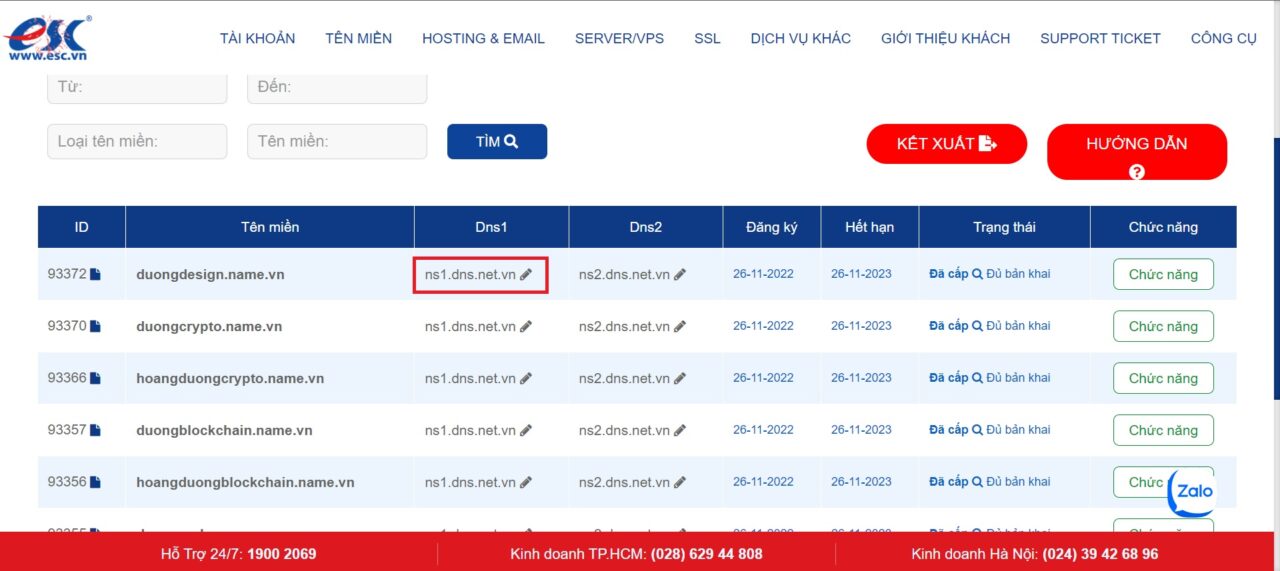Edit Dns2 pencil for duongcrypto.name.vn
1280x571 pixels.
(680, 327)
